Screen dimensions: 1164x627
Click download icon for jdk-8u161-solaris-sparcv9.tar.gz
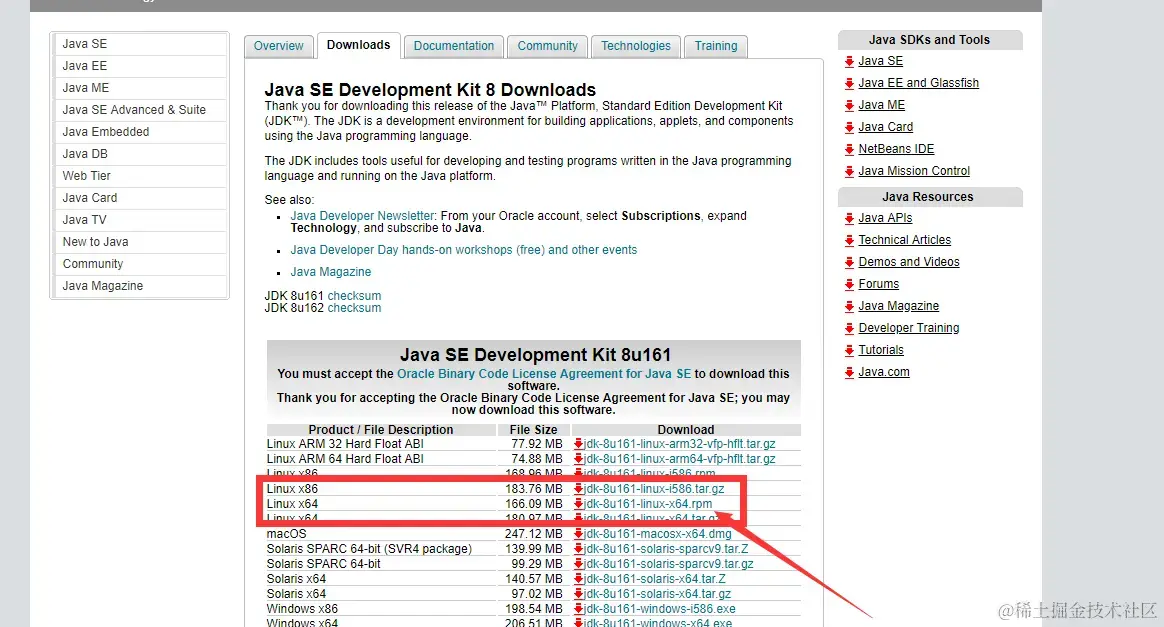578,564
